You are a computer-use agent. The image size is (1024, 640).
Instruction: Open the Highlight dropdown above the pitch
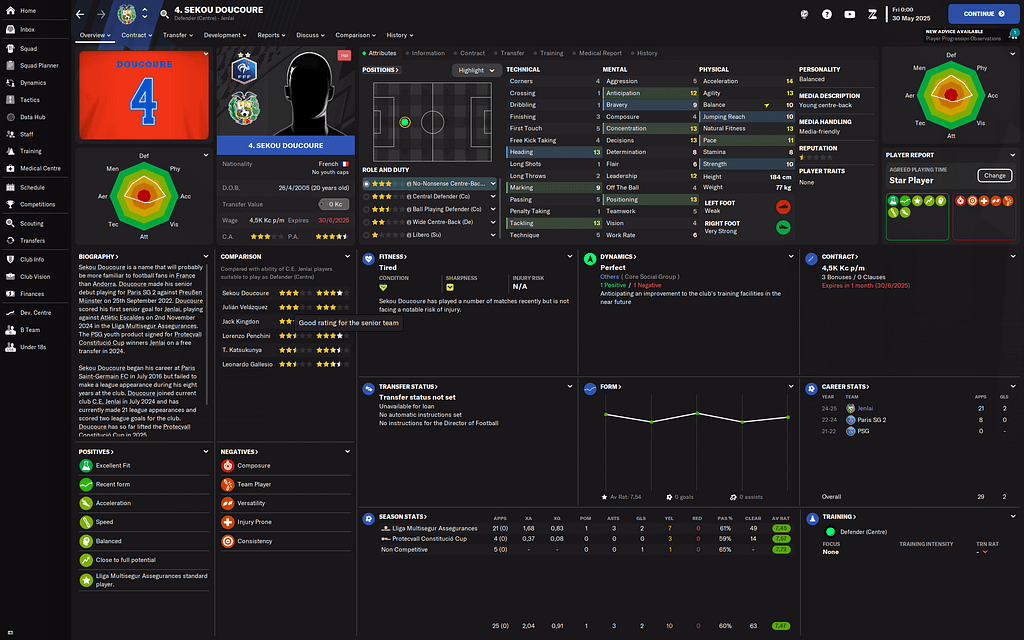[x=476, y=70]
